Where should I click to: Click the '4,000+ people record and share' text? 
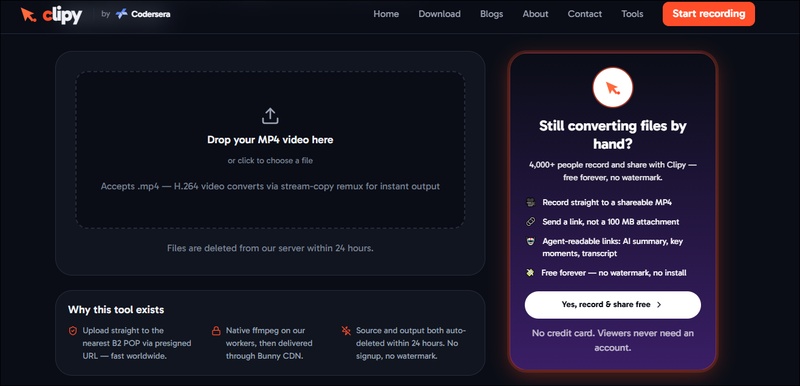[613, 171]
